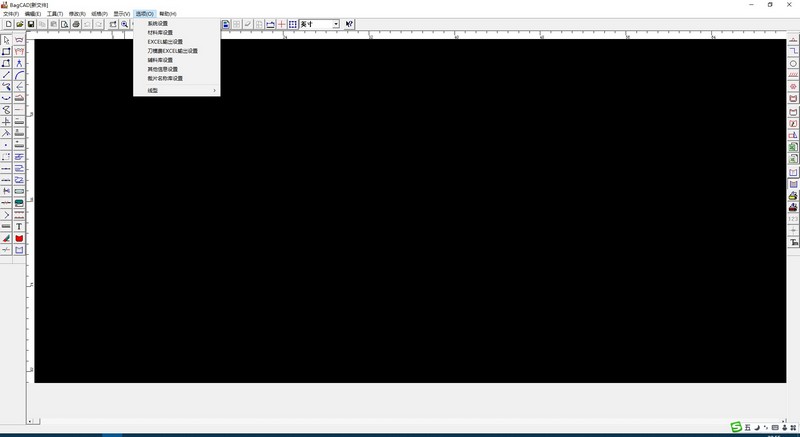Toggle the grid display icon

(x=292, y=24)
